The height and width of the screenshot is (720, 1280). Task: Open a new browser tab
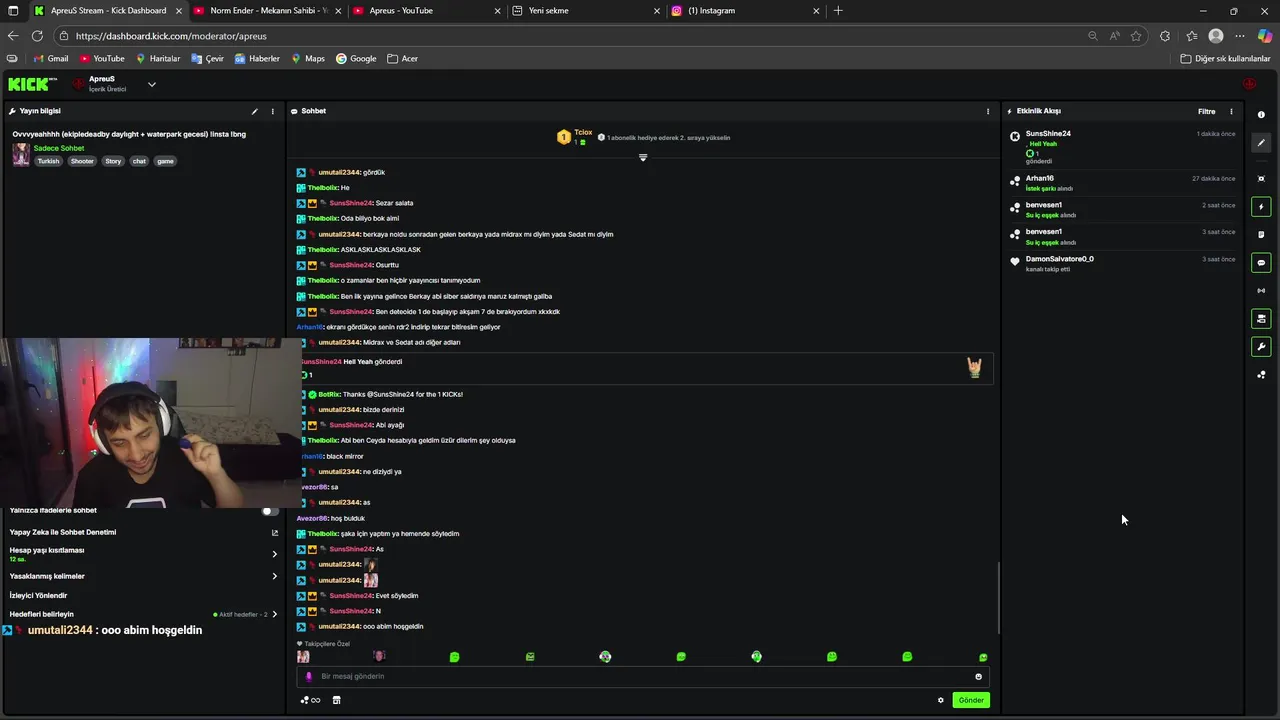[x=838, y=11]
